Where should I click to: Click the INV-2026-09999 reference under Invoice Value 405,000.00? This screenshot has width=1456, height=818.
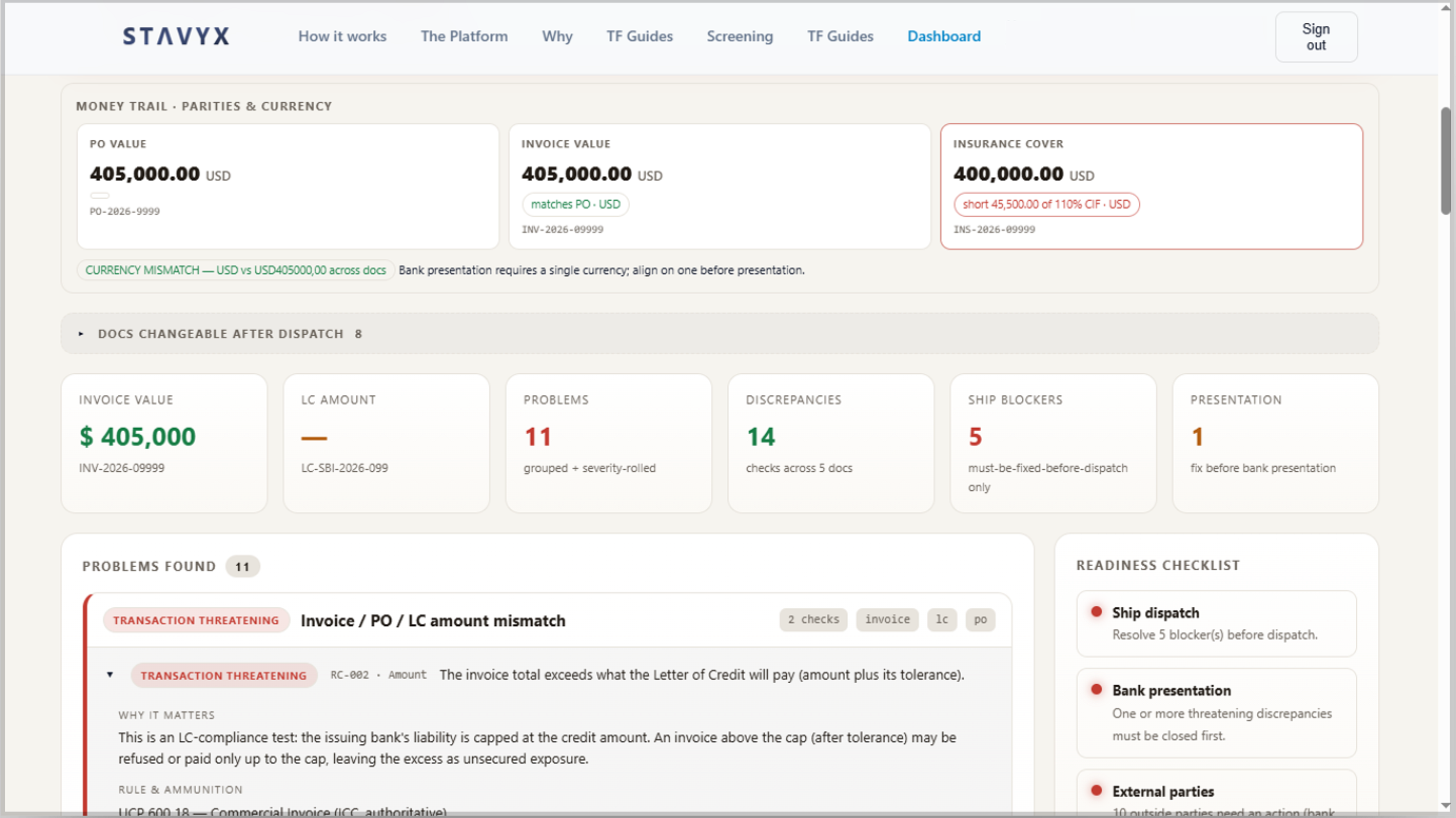click(x=562, y=229)
